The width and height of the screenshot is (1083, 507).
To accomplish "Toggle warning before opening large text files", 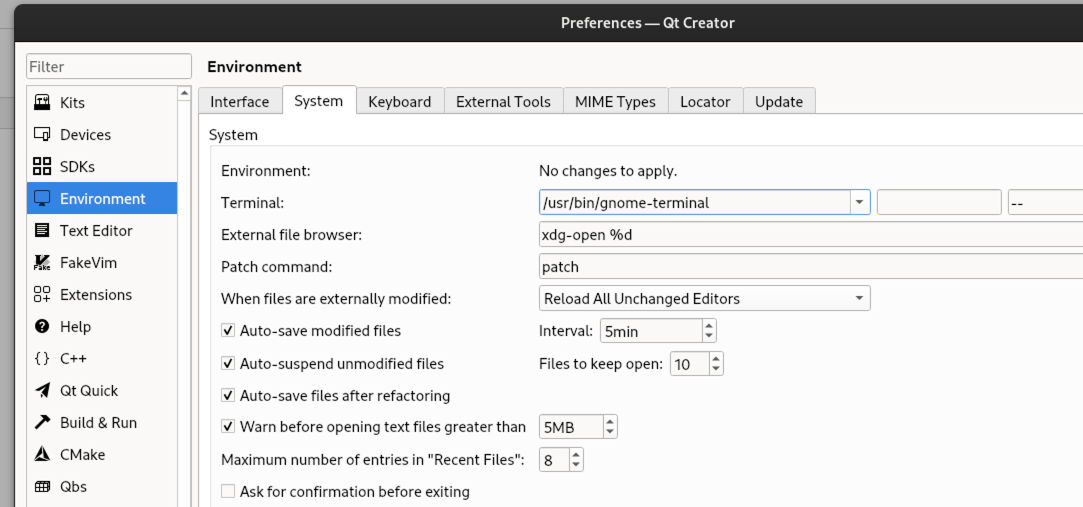I will [x=228, y=427].
